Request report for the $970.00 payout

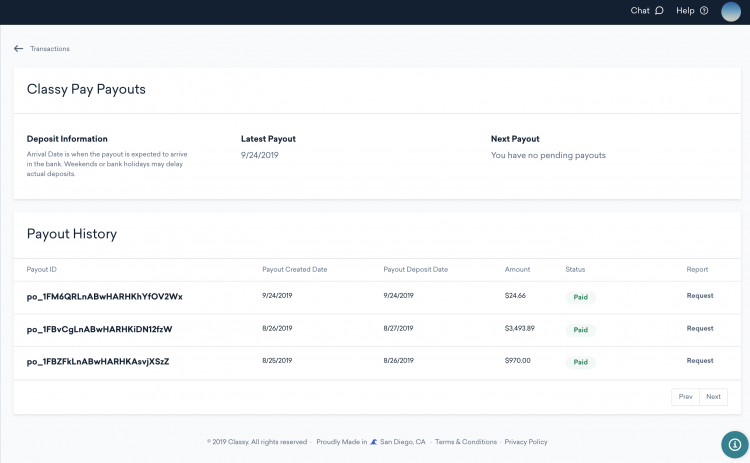coord(700,361)
